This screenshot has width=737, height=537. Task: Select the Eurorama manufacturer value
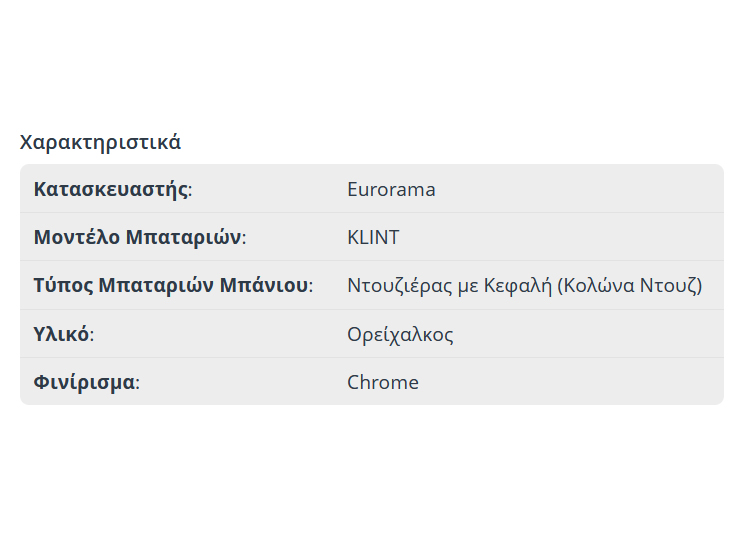tap(391, 189)
